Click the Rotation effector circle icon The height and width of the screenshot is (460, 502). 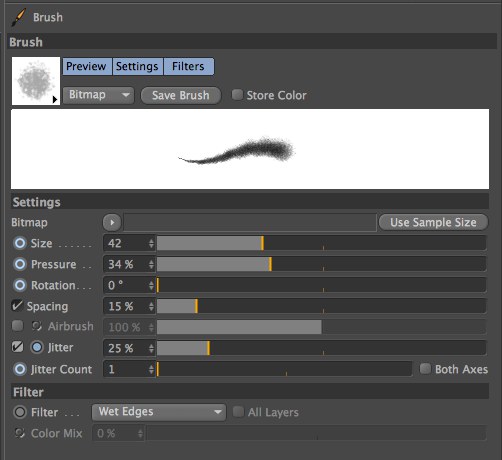click(20, 285)
